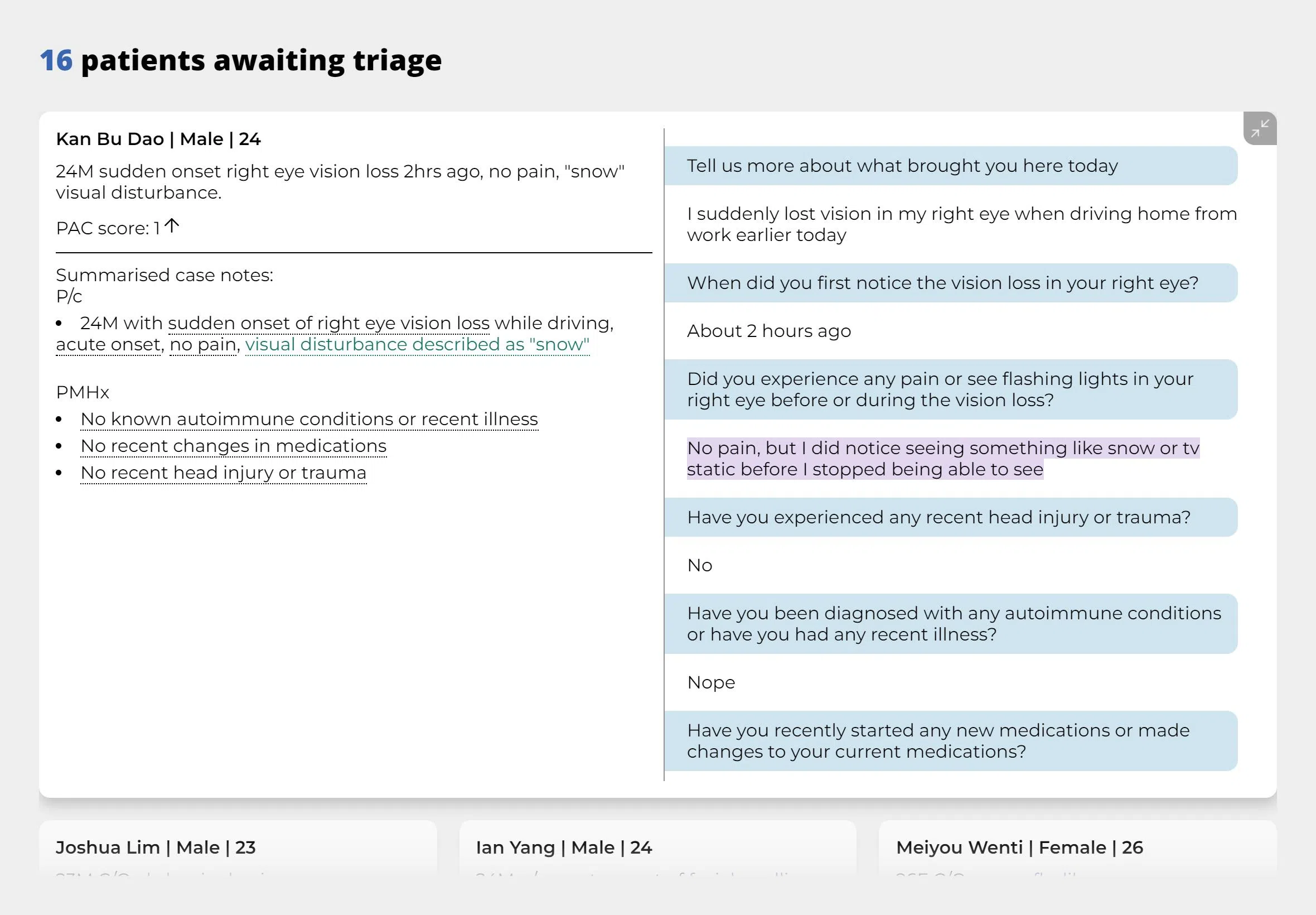Click the underlined 'acute onset' note
The image size is (1316, 915).
point(108,345)
